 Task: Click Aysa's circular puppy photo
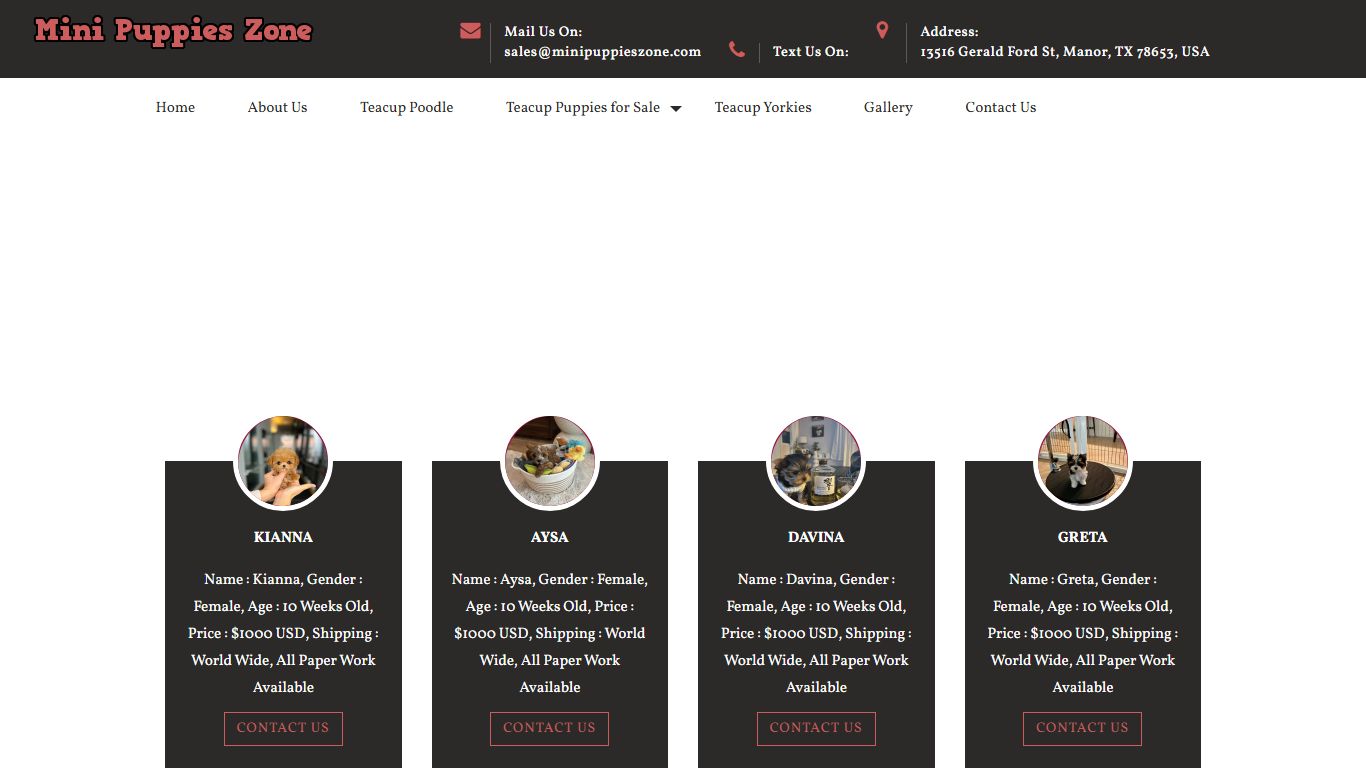click(x=550, y=461)
